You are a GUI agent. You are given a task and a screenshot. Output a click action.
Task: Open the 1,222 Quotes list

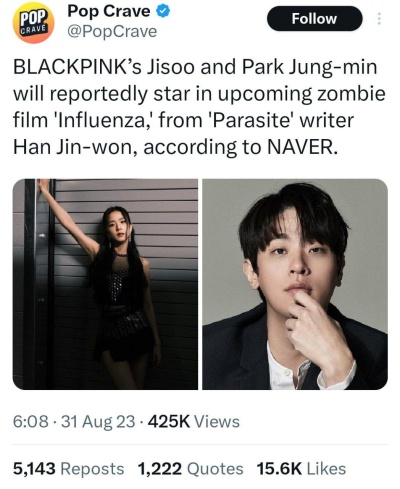click(x=190, y=468)
